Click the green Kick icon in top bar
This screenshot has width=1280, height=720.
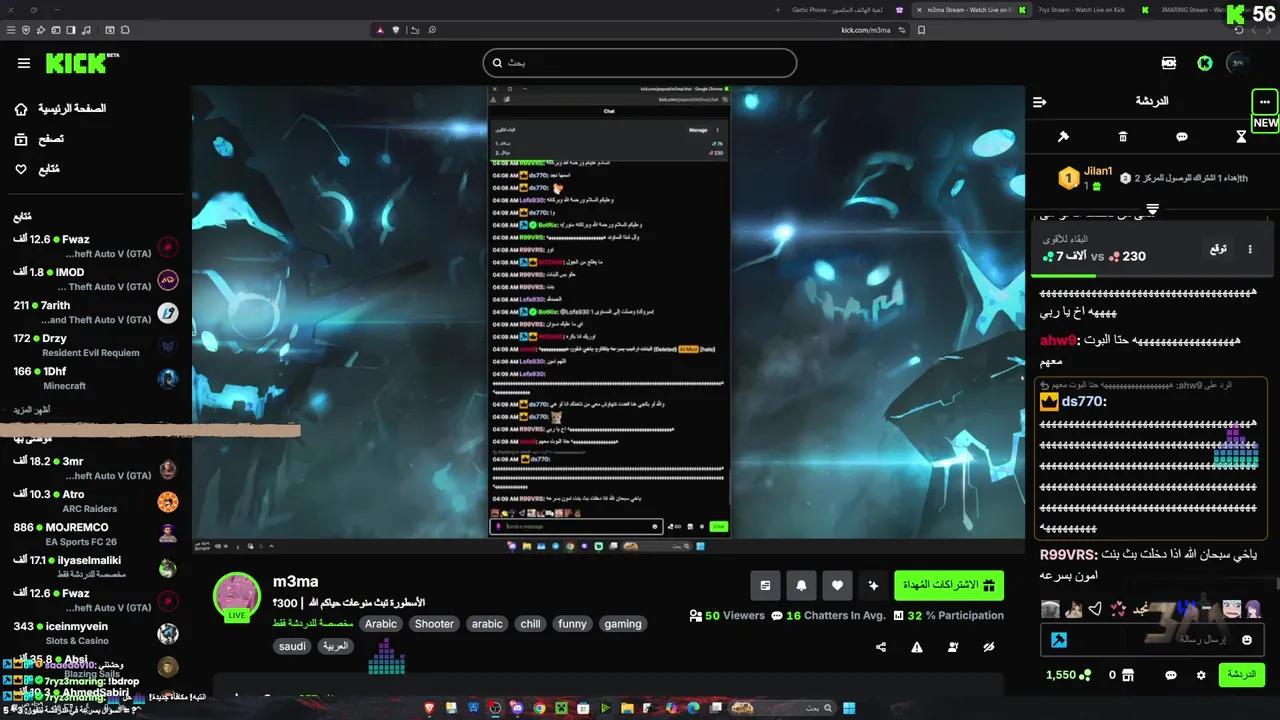[1205, 63]
